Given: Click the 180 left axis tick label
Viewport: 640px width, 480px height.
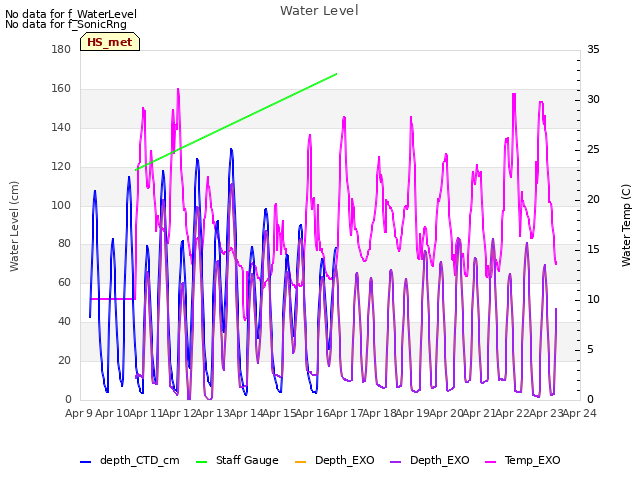Looking at the screenshot, I should (61, 50).
